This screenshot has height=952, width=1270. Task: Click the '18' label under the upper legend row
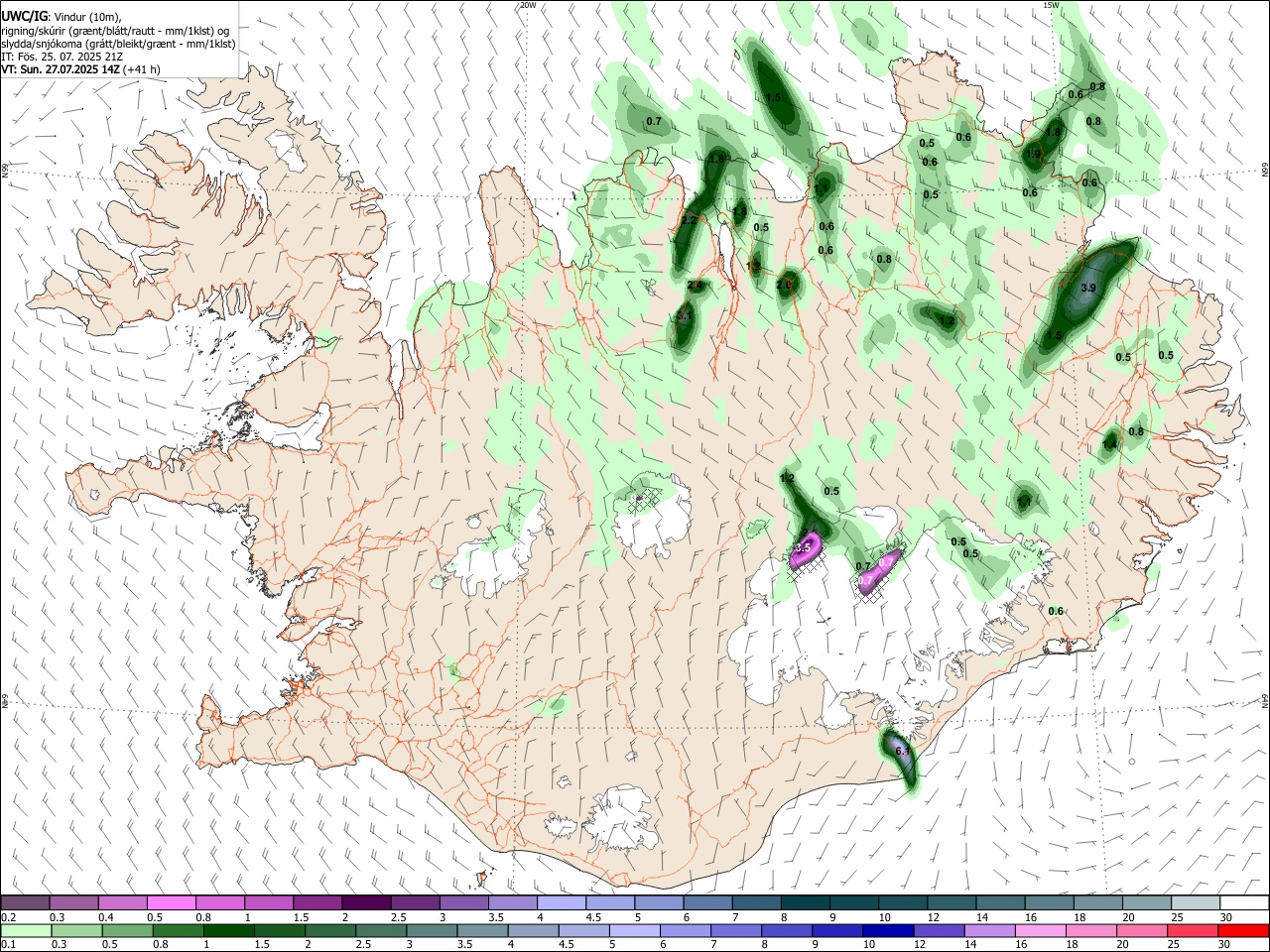[x=1079, y=917]
